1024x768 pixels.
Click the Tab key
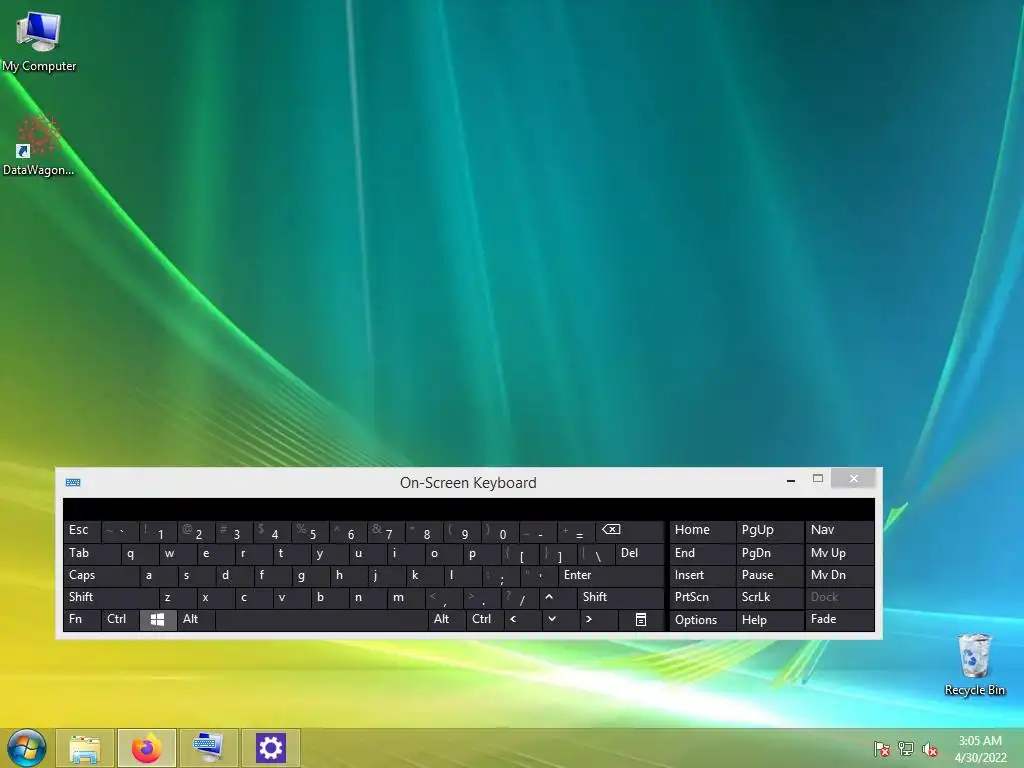[x=91, y=554]
